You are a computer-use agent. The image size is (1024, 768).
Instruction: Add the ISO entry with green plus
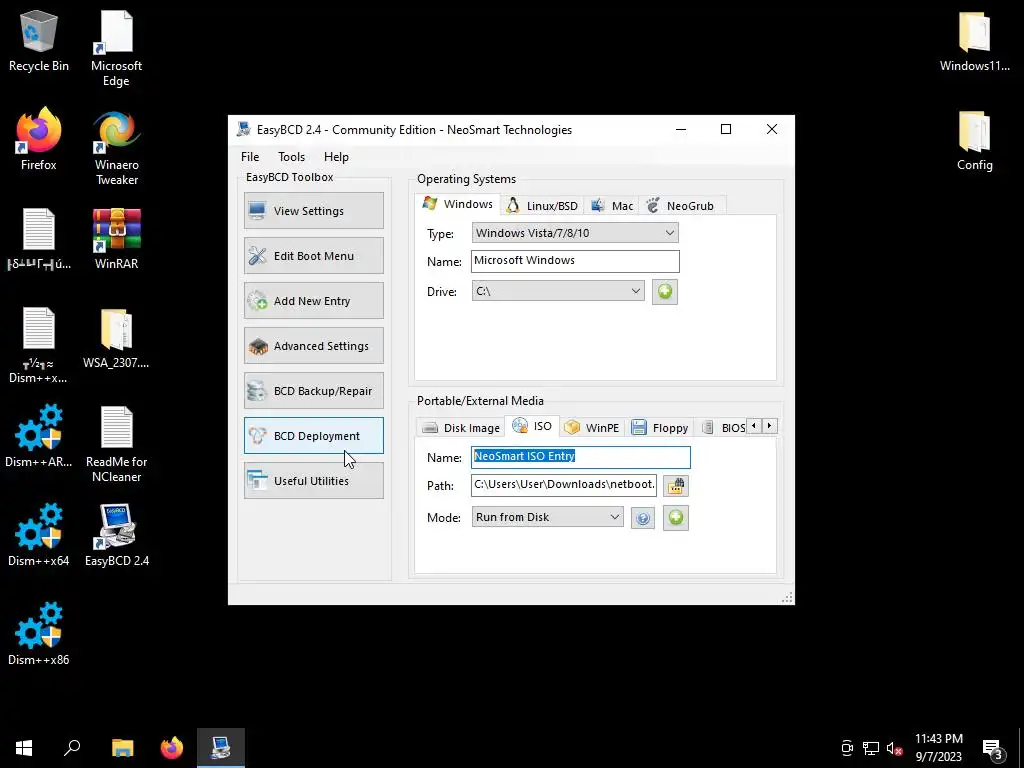676,518
